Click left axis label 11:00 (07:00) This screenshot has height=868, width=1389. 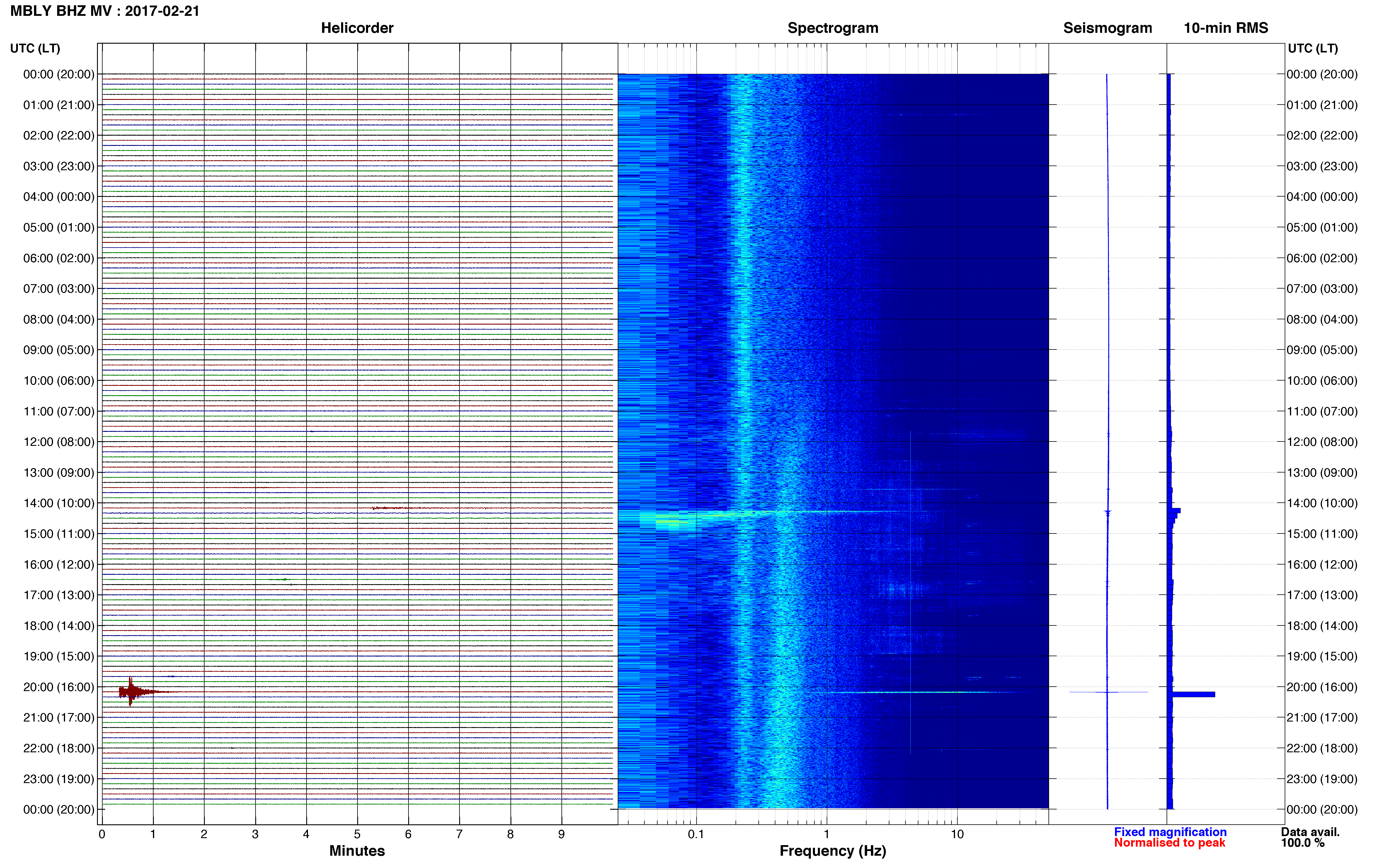click(x=59, y=412)
